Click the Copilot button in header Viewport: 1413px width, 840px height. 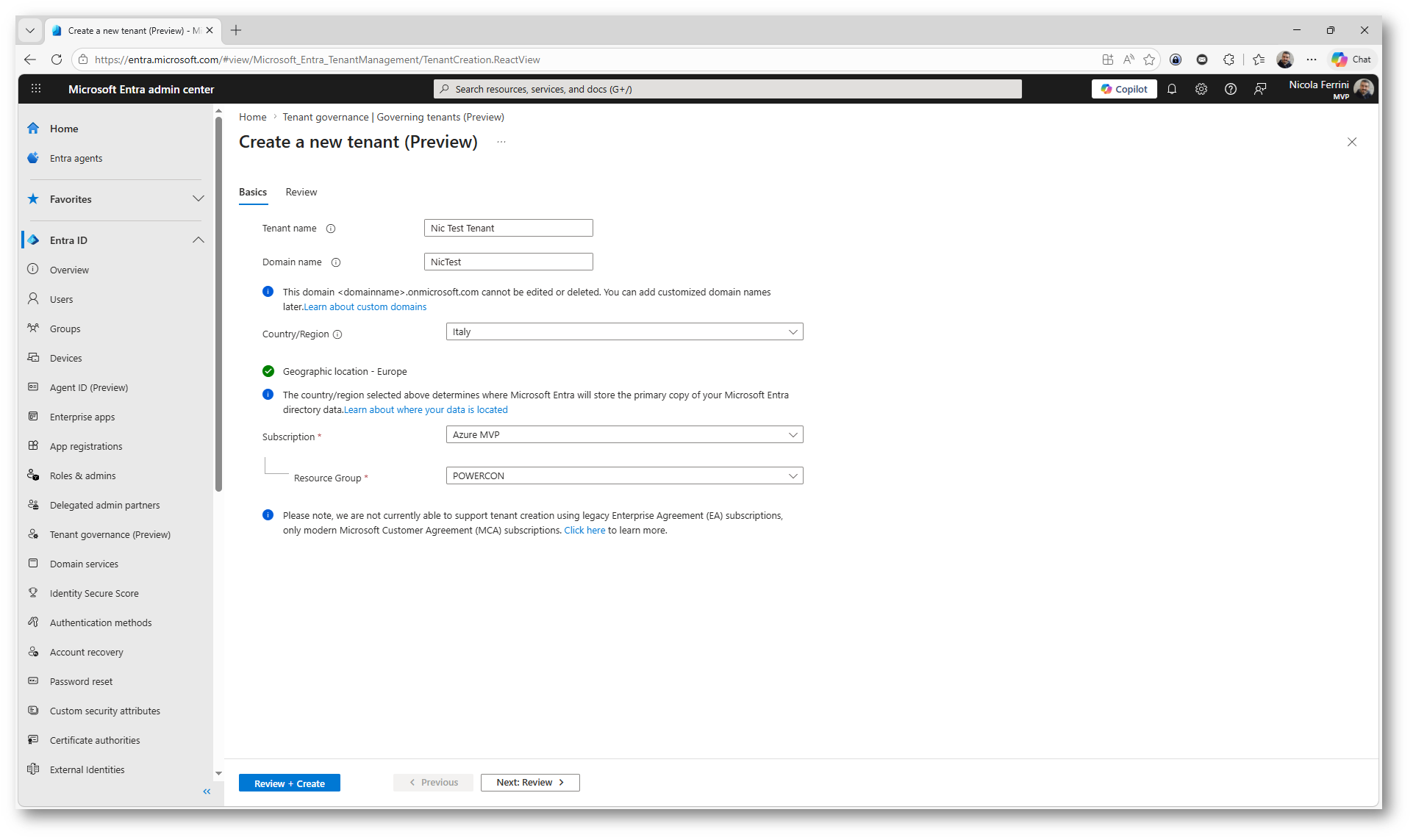[1123, 89]
